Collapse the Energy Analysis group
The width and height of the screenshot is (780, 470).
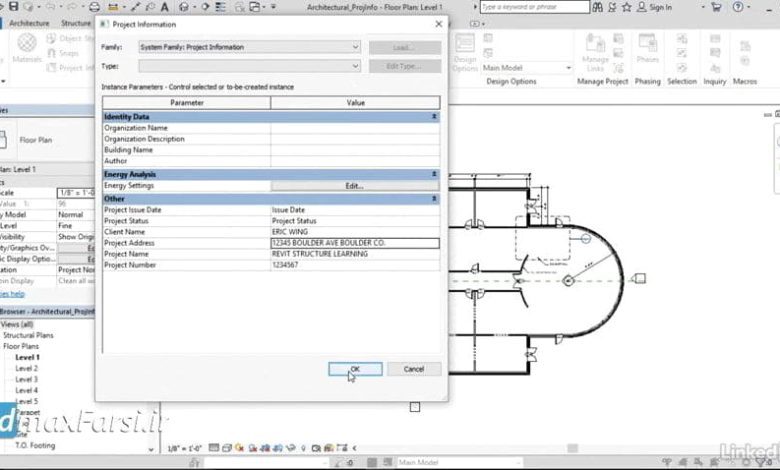tap(434, 174)
